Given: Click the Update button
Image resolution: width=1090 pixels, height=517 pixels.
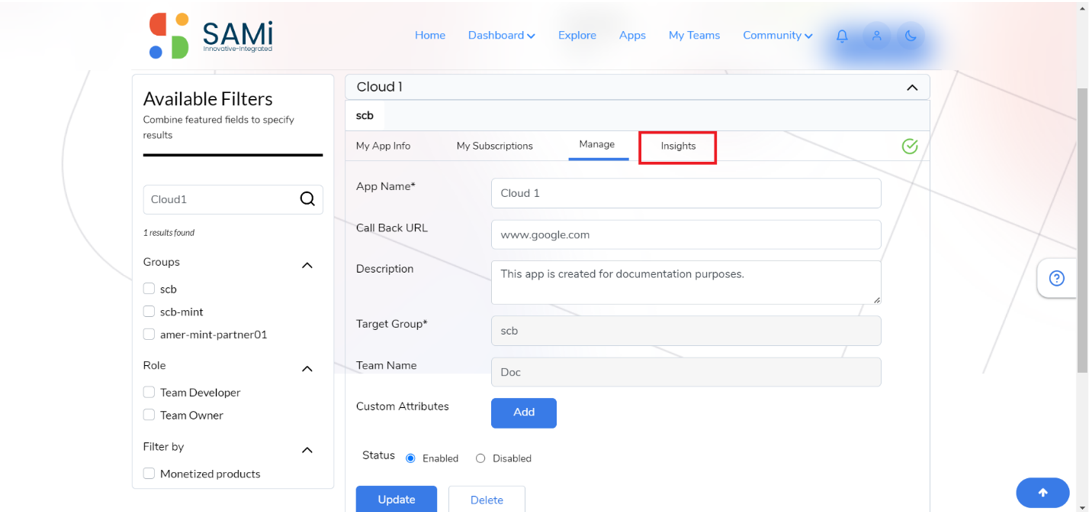Looking at the screenshot, I should point(396,500).
